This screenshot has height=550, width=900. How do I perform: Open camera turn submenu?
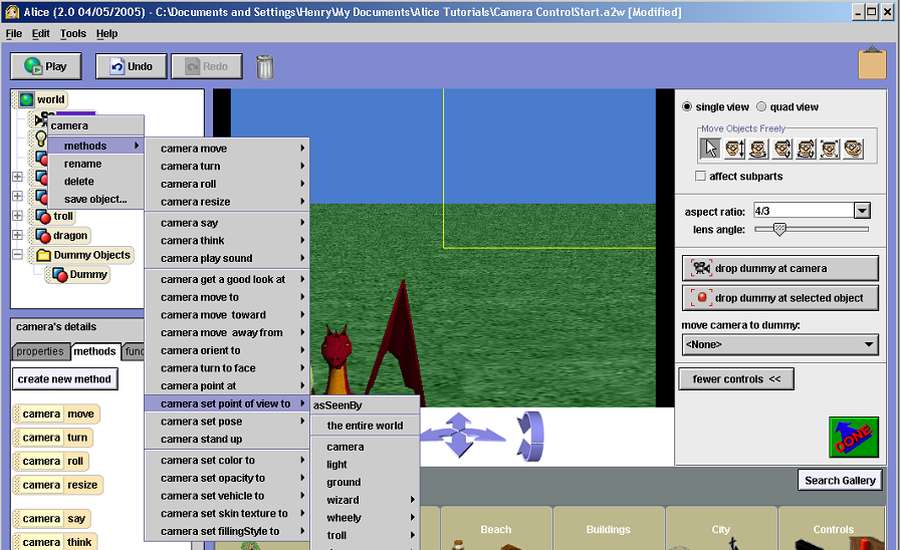pos(227,166)
